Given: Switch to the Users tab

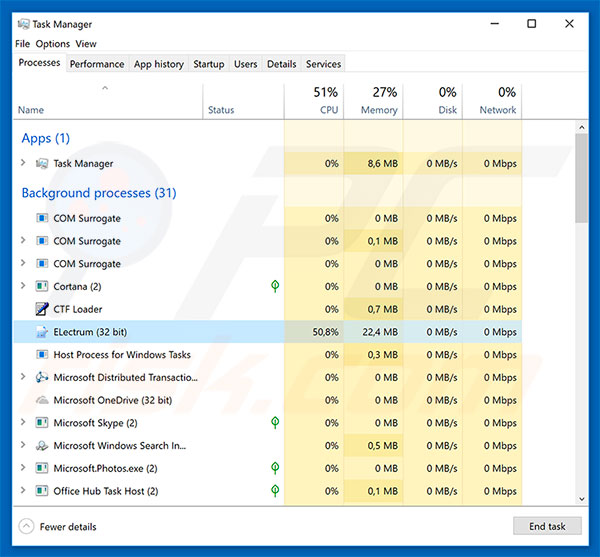Looking at the screenshot, I should coord(246,64).
